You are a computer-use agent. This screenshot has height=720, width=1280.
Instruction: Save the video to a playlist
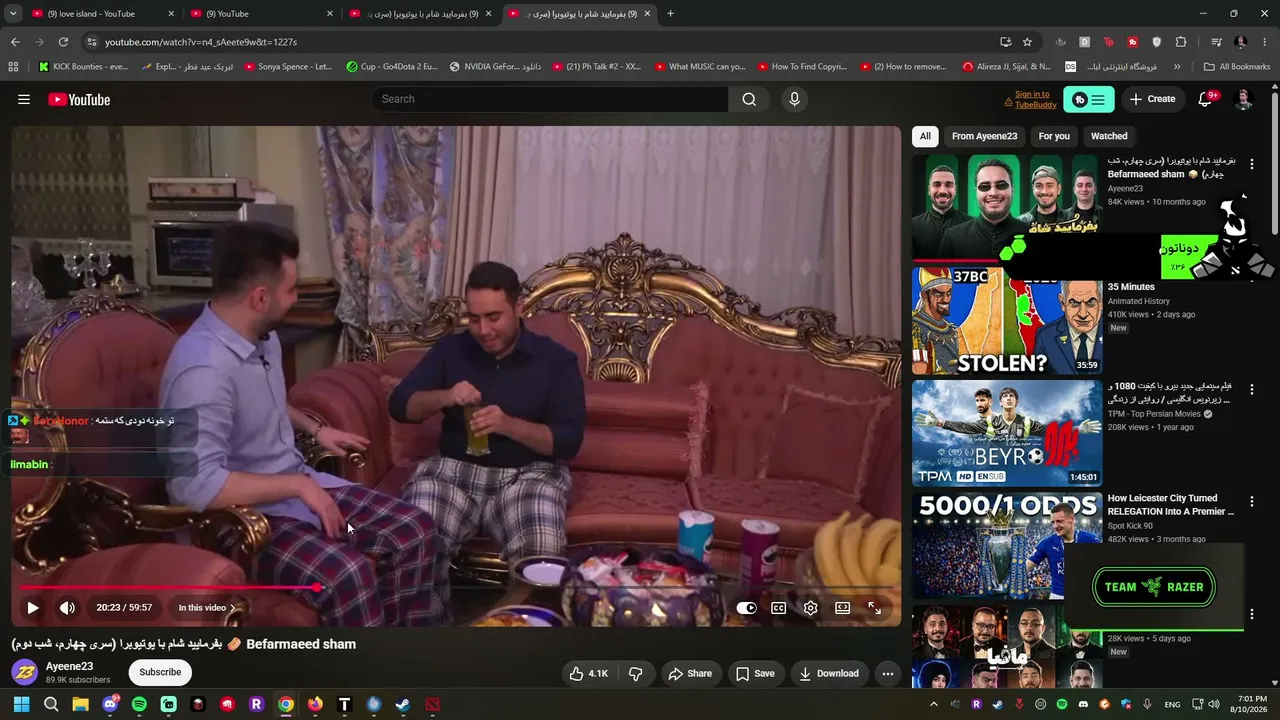click(755, 674)
